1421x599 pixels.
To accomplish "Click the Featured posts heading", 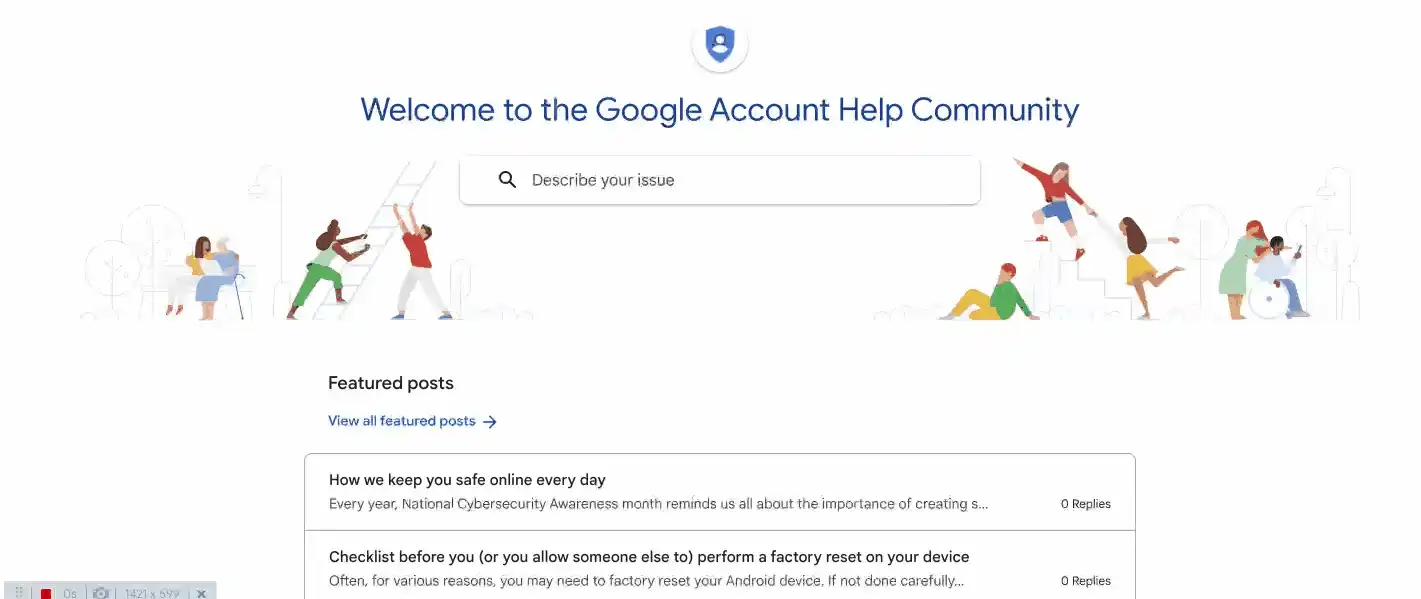I will click(x=390, y=383).
